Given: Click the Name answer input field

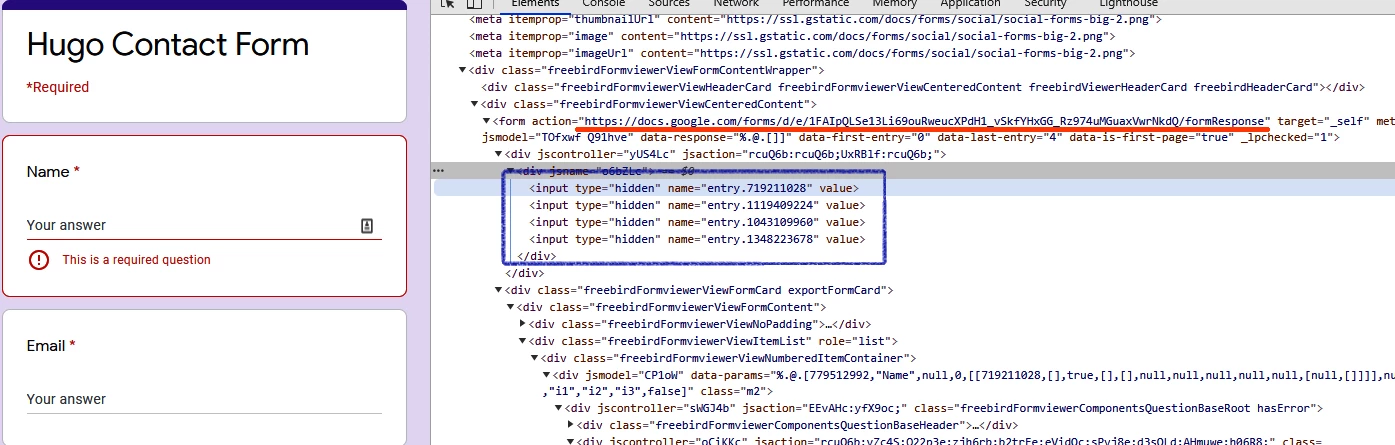Looking at the screenshot, I should pos(190,225).
